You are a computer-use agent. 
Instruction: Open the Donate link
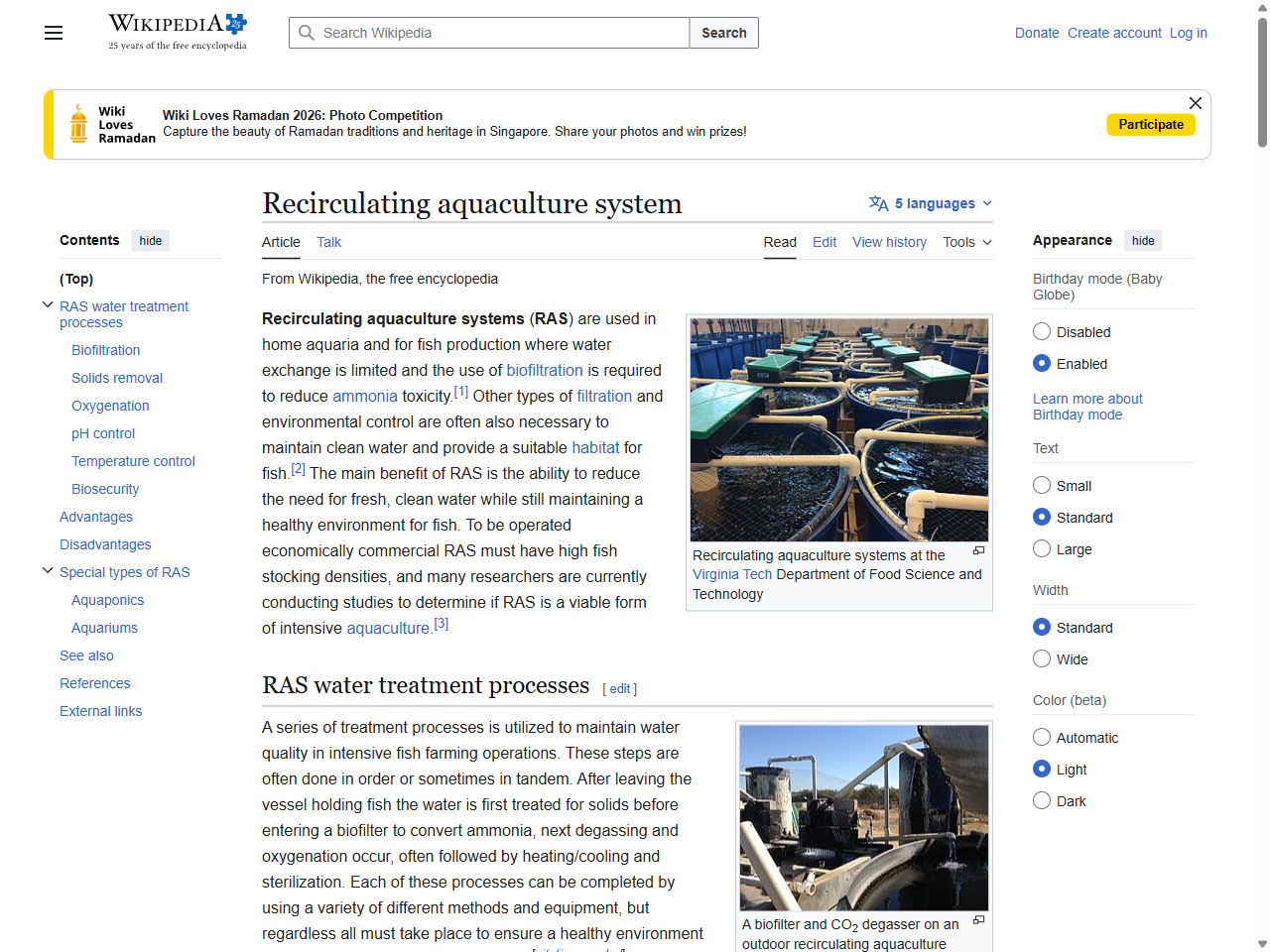(1037, 33)
